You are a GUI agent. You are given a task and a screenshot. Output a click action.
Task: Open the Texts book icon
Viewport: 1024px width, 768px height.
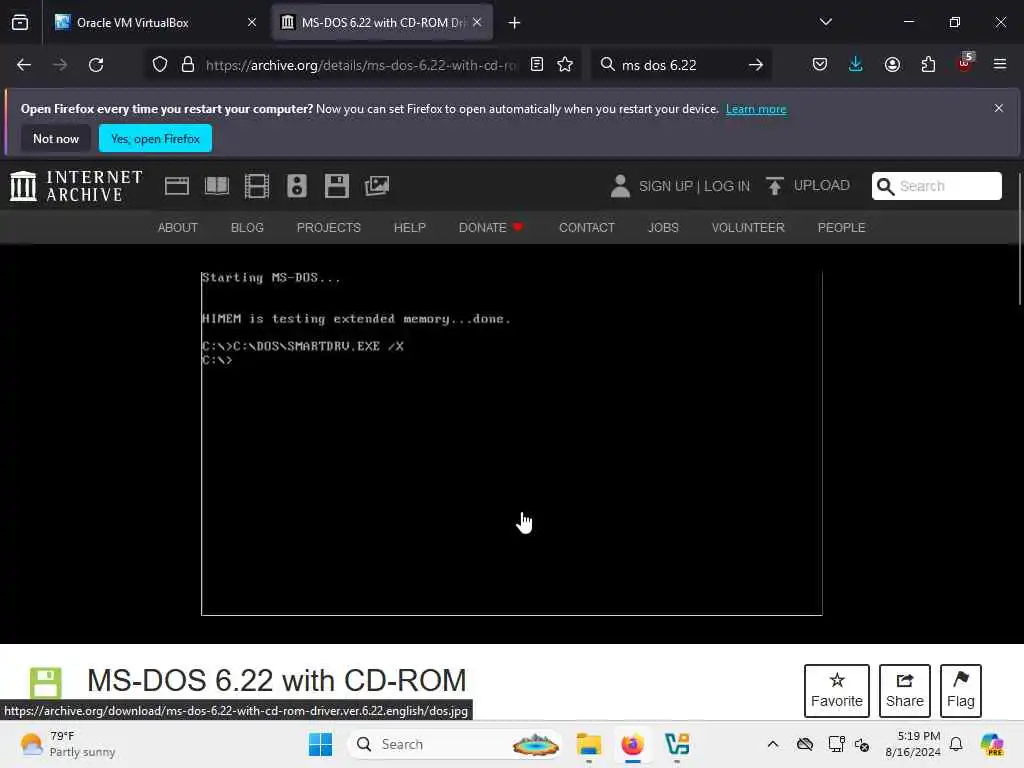tap(217, 186)
